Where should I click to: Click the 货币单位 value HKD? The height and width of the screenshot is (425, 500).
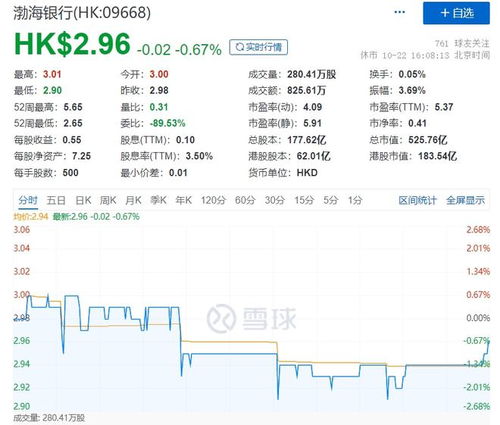pyautogui.click(x=307, y=173)
